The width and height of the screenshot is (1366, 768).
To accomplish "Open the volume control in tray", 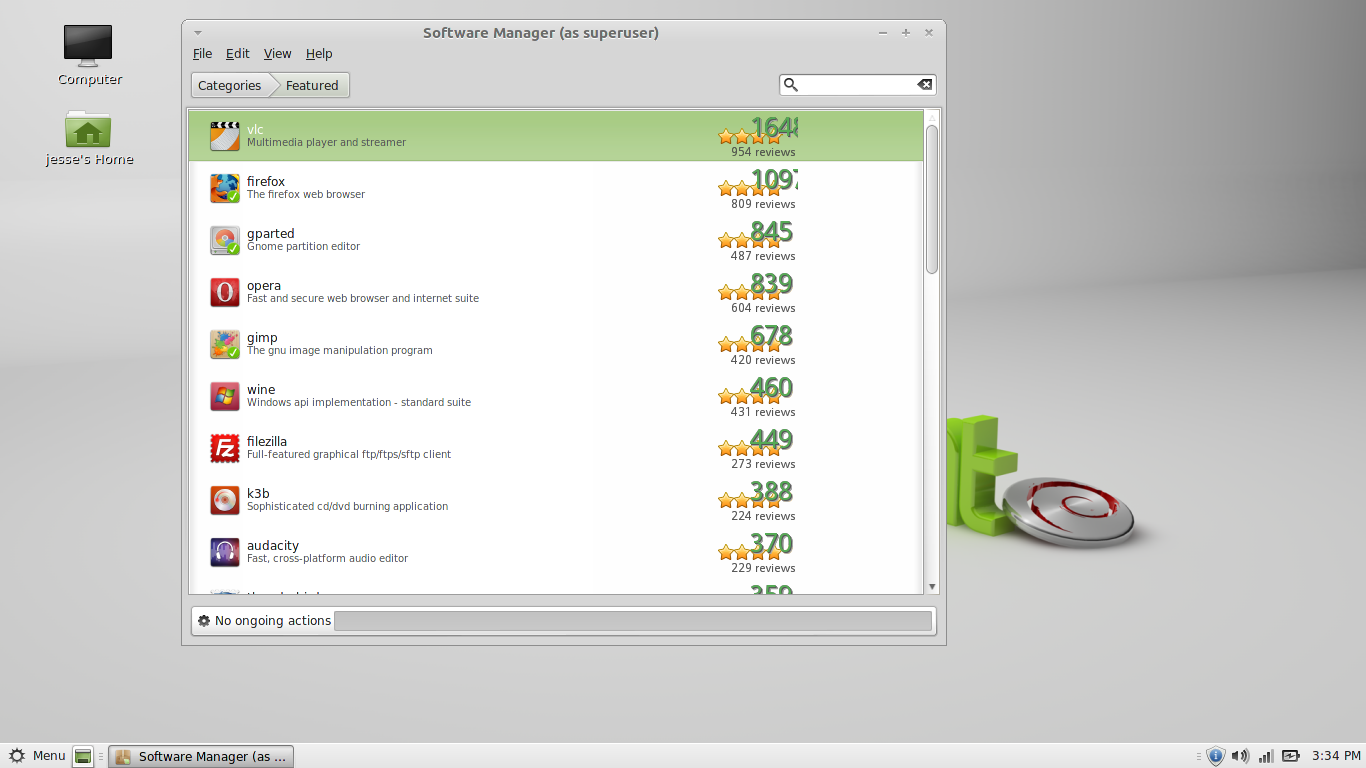I will (1240, 756).
